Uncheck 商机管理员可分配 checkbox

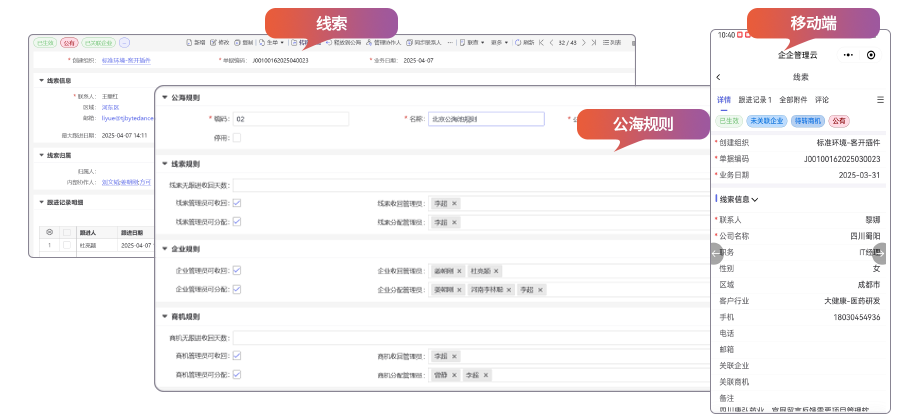click(237, 374)
